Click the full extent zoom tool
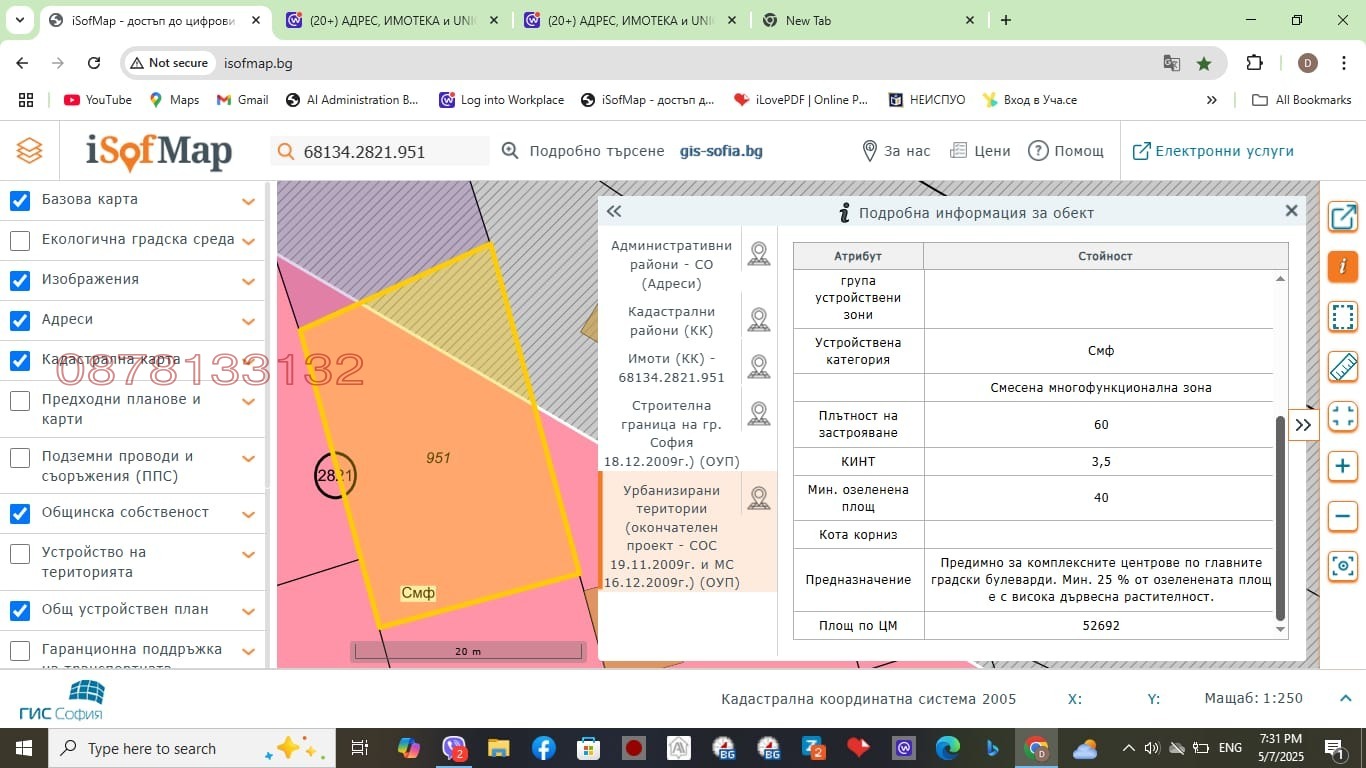Viewport: 1366px width, 768px height. tap(1343, 417)
